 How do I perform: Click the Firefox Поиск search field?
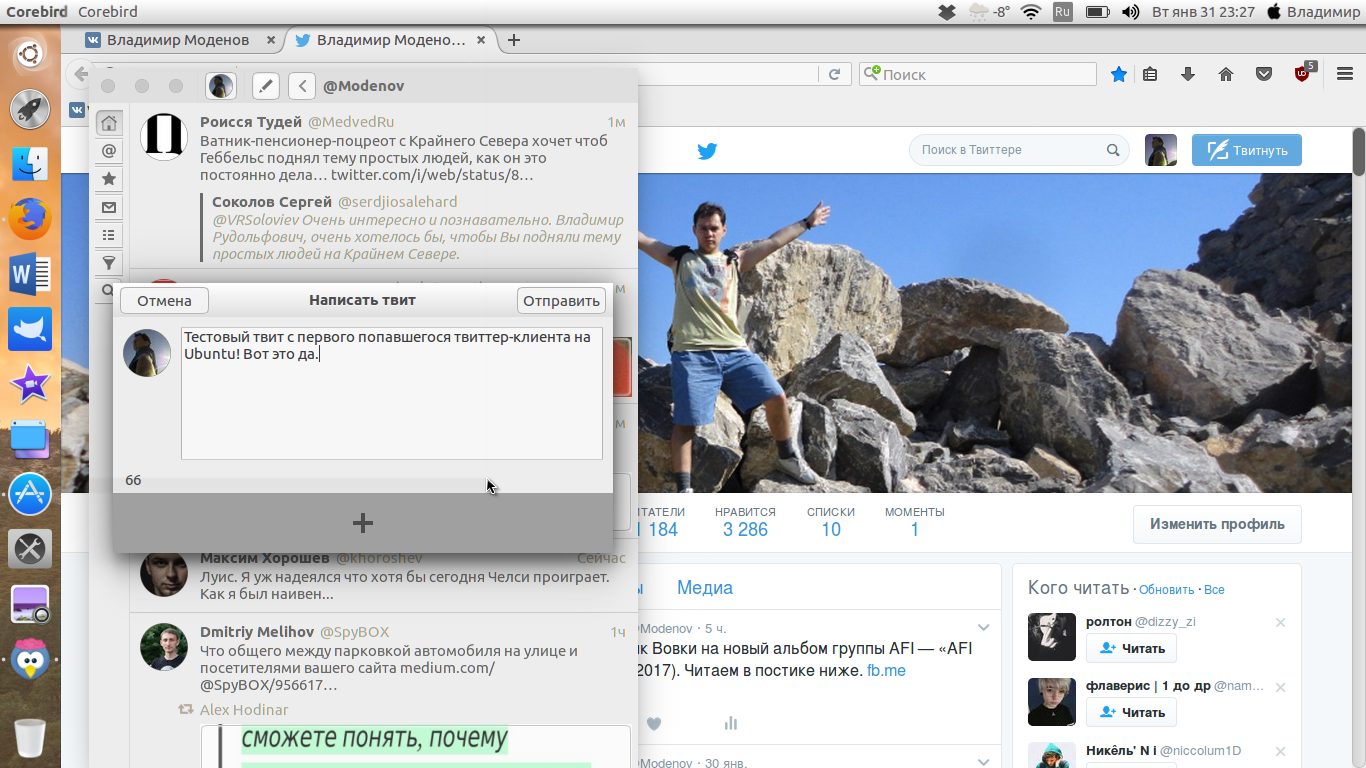click(x=978, y=74)
